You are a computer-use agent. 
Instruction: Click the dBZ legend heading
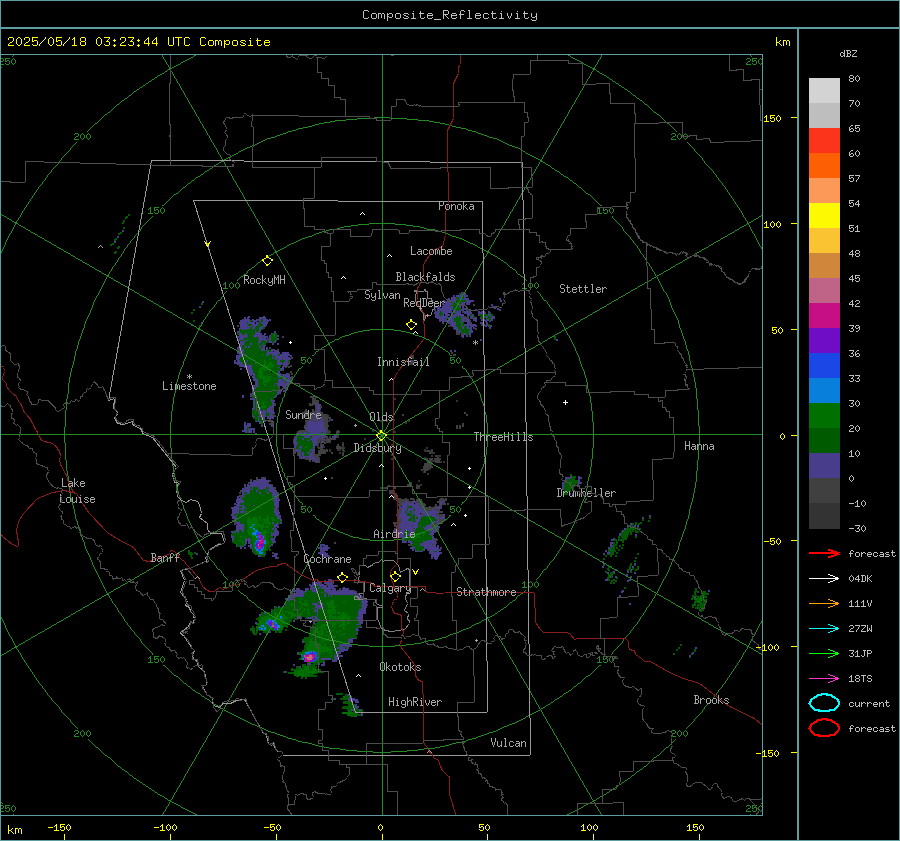coord(848,53)
